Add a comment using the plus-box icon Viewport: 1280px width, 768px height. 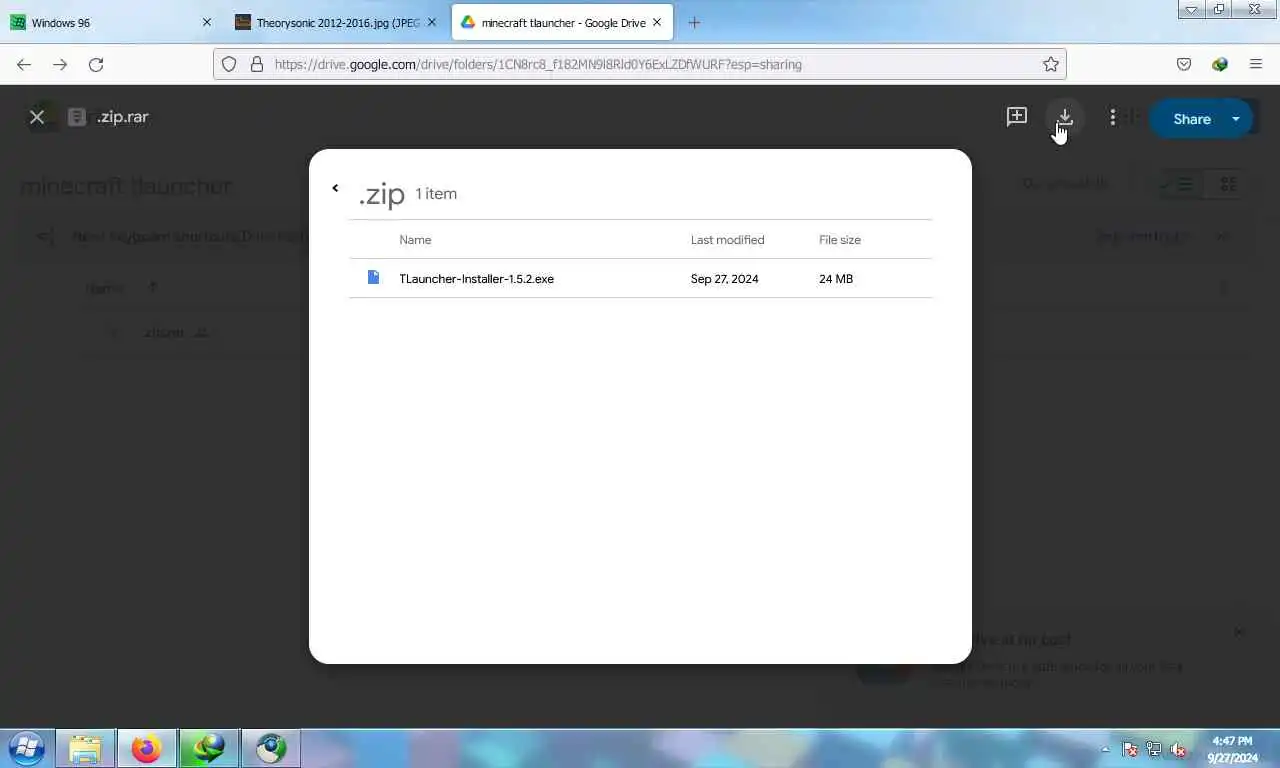1017,117
